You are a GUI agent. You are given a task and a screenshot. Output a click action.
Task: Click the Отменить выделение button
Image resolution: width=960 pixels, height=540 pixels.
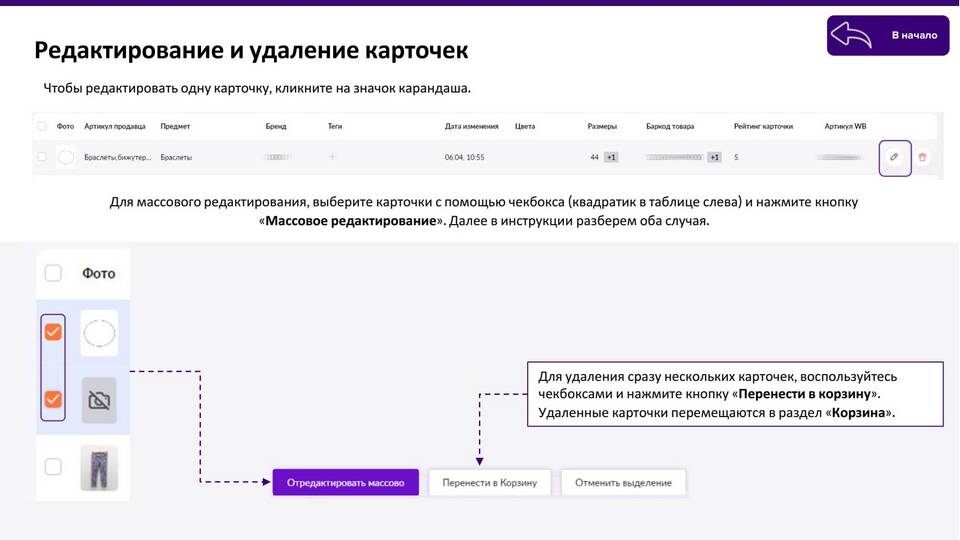pos(623,482)
